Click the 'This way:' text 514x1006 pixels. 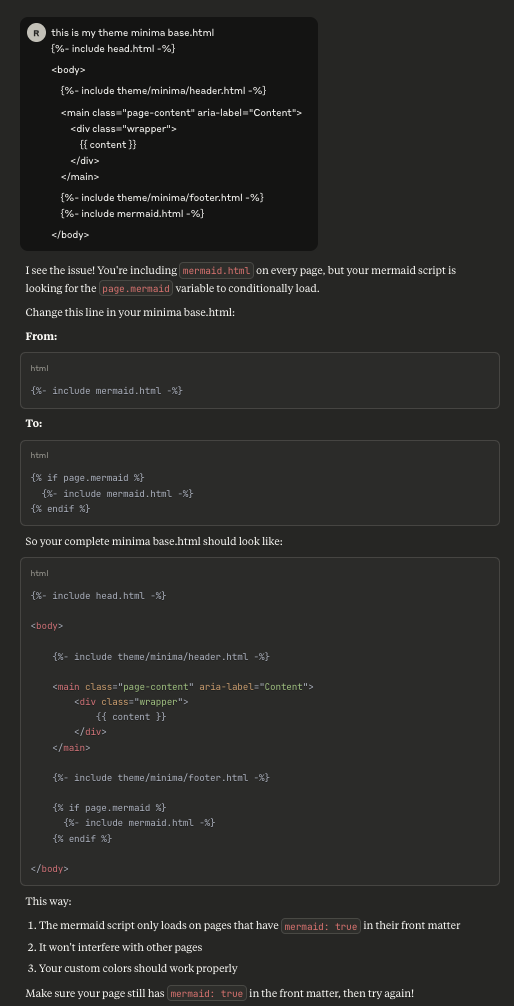[49, 901]
